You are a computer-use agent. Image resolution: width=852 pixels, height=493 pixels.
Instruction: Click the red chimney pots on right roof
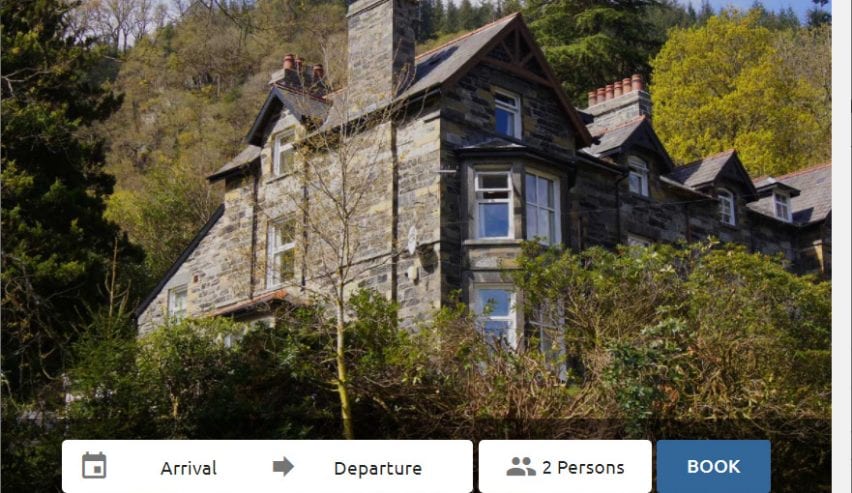(x=616, y=89)
